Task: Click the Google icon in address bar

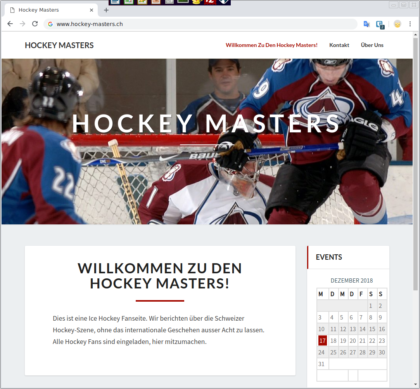Action: (50, 24)
